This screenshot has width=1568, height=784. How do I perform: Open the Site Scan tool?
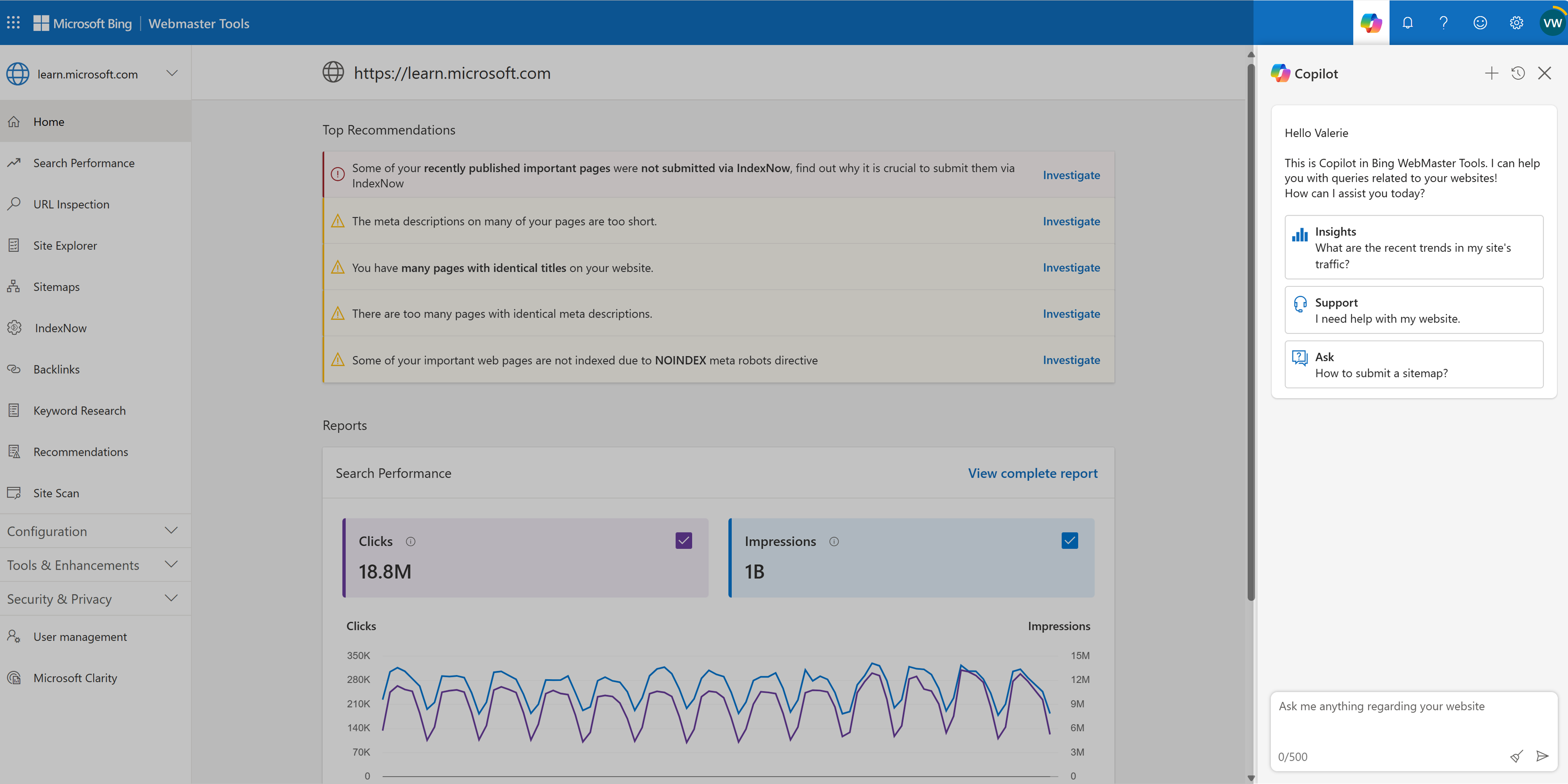pyautogui.click(x=57, y=492)
